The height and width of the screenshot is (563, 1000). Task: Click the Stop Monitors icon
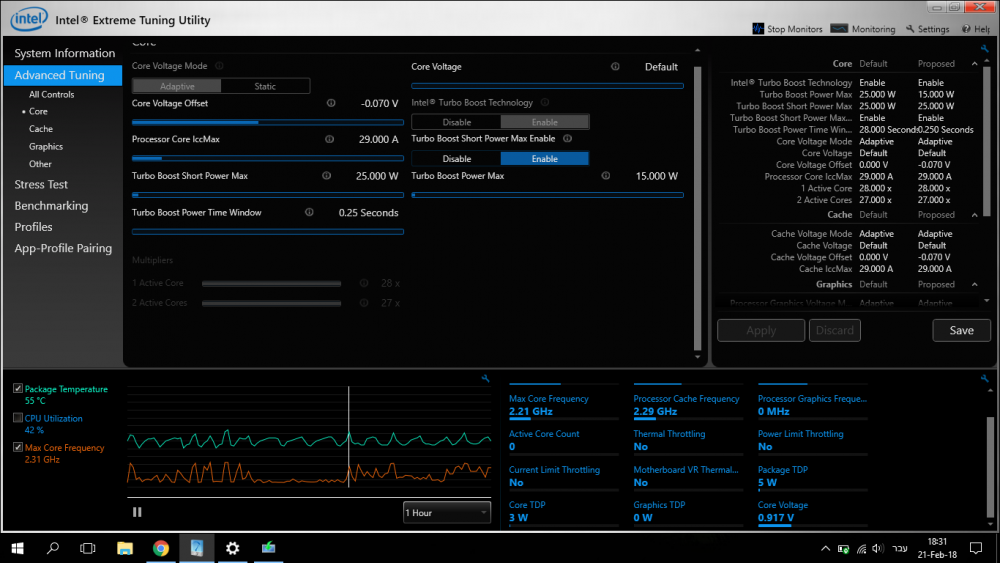pos(758,29)
